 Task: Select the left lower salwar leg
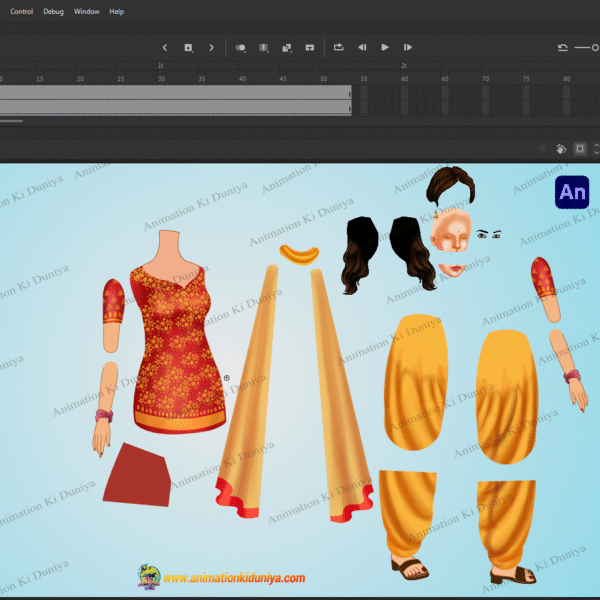coord(408,515)
